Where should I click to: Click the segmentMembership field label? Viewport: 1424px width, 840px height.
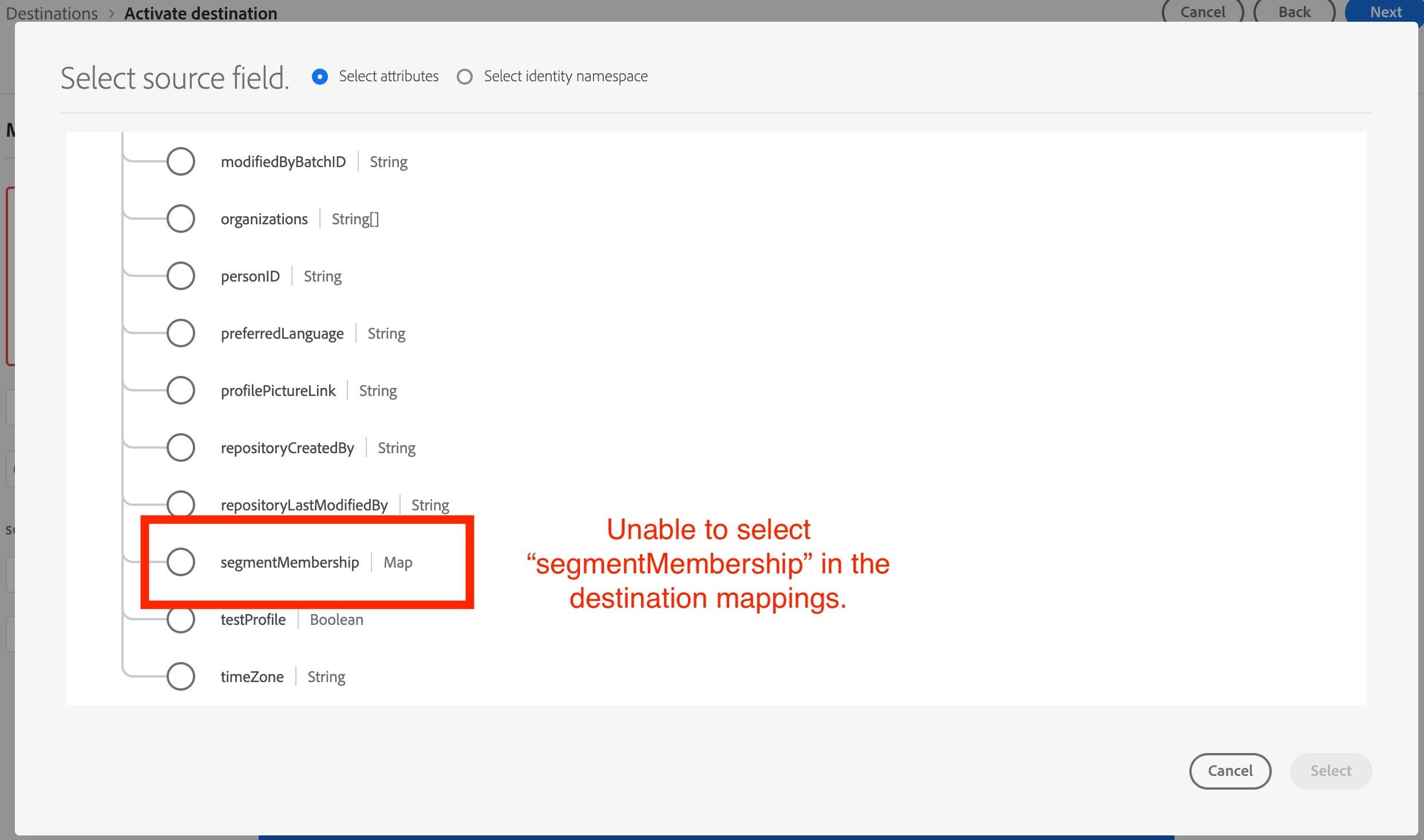290,562
